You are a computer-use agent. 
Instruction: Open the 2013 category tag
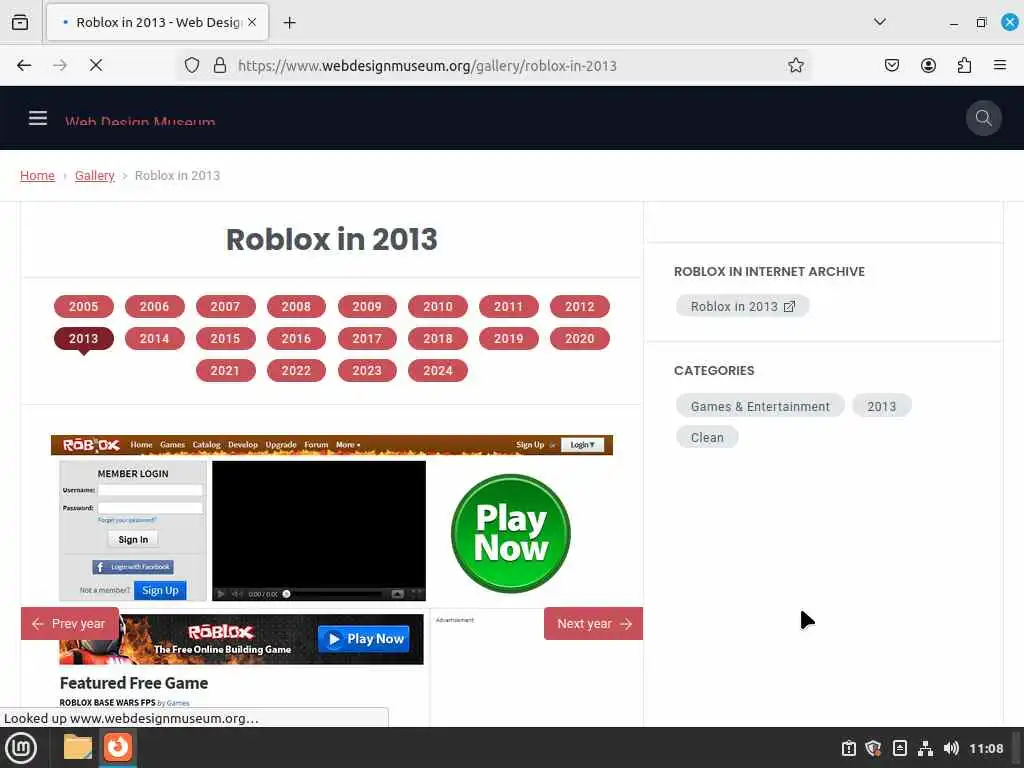pos(882,406)
